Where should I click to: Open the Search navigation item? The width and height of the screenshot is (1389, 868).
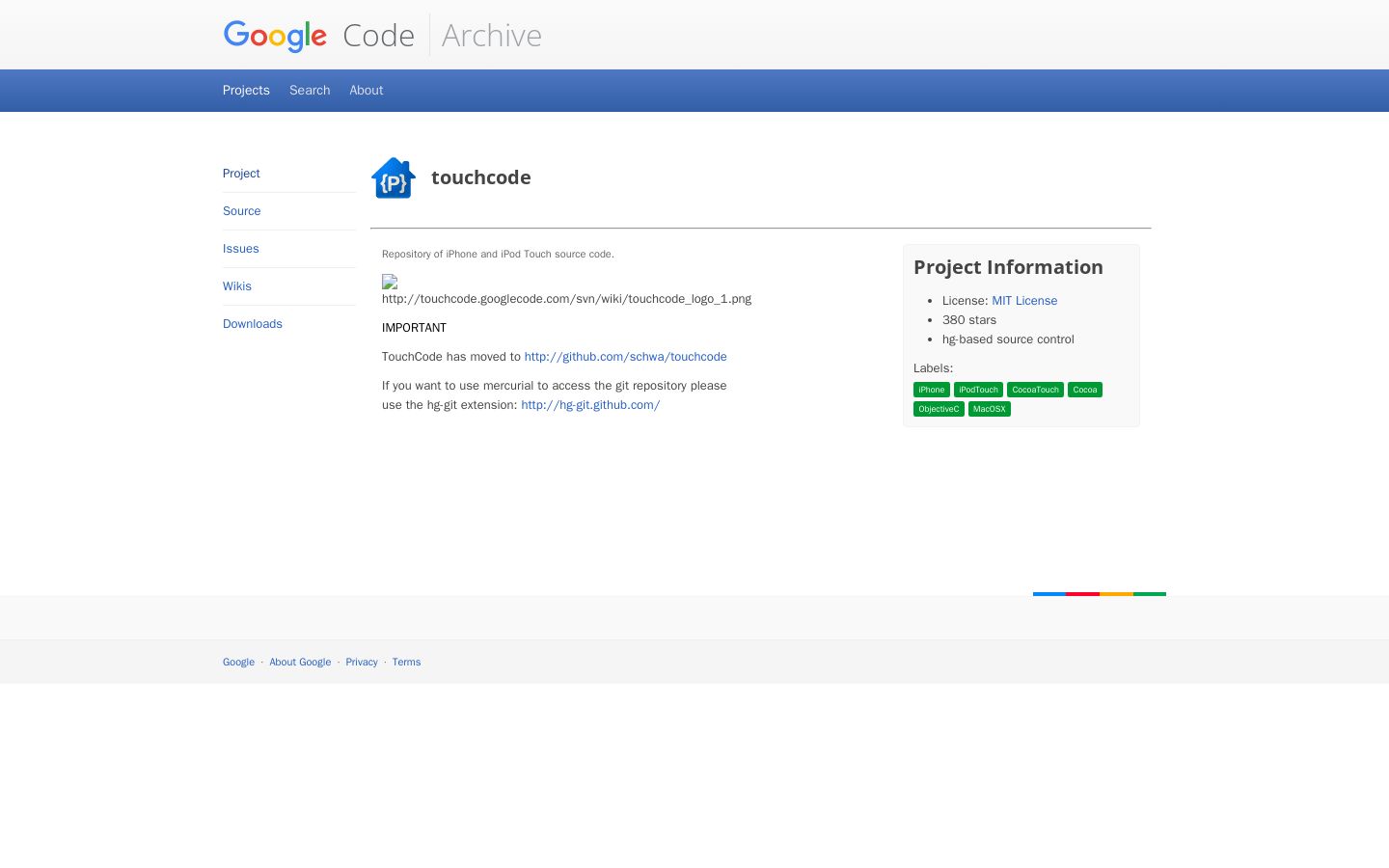point(310,90)
